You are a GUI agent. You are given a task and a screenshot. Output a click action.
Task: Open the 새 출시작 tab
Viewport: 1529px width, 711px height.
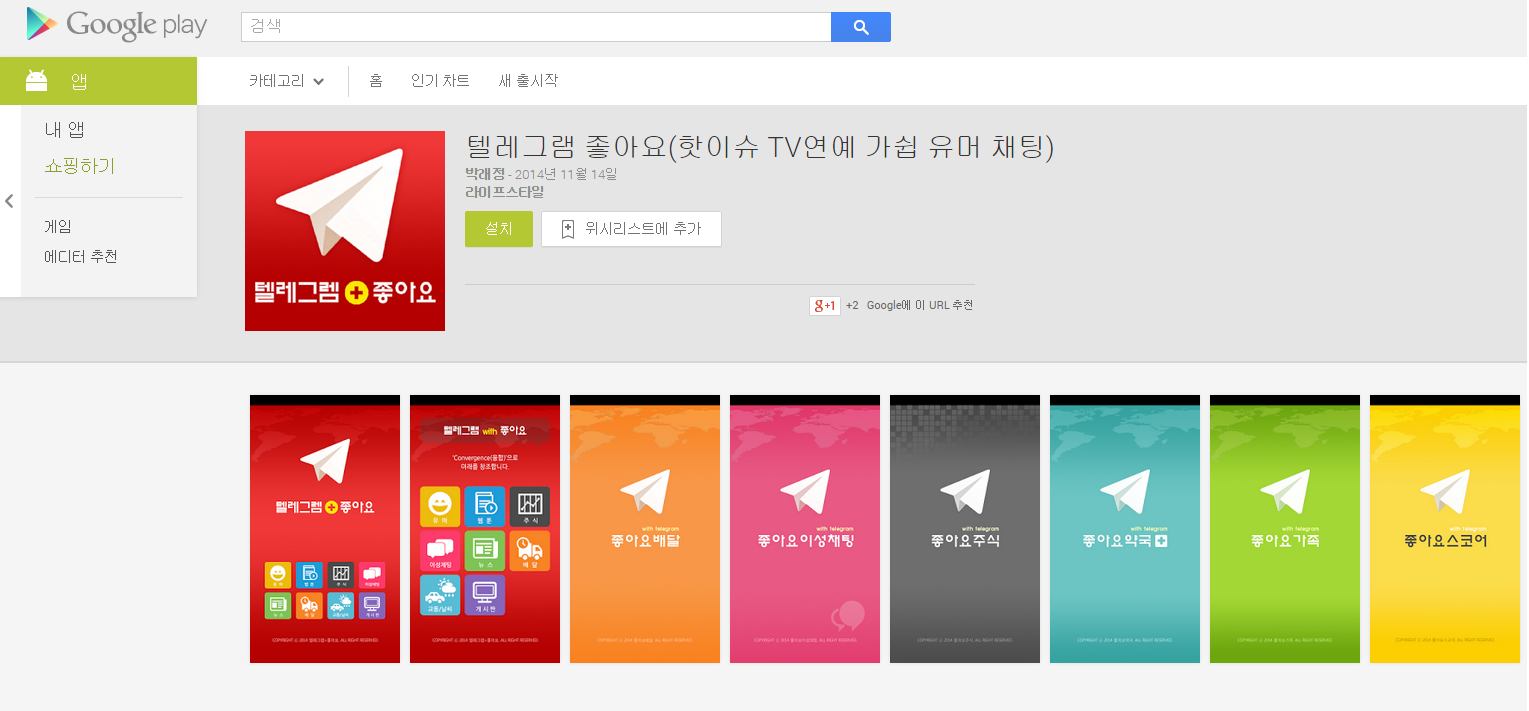click(x=528, y=81)
